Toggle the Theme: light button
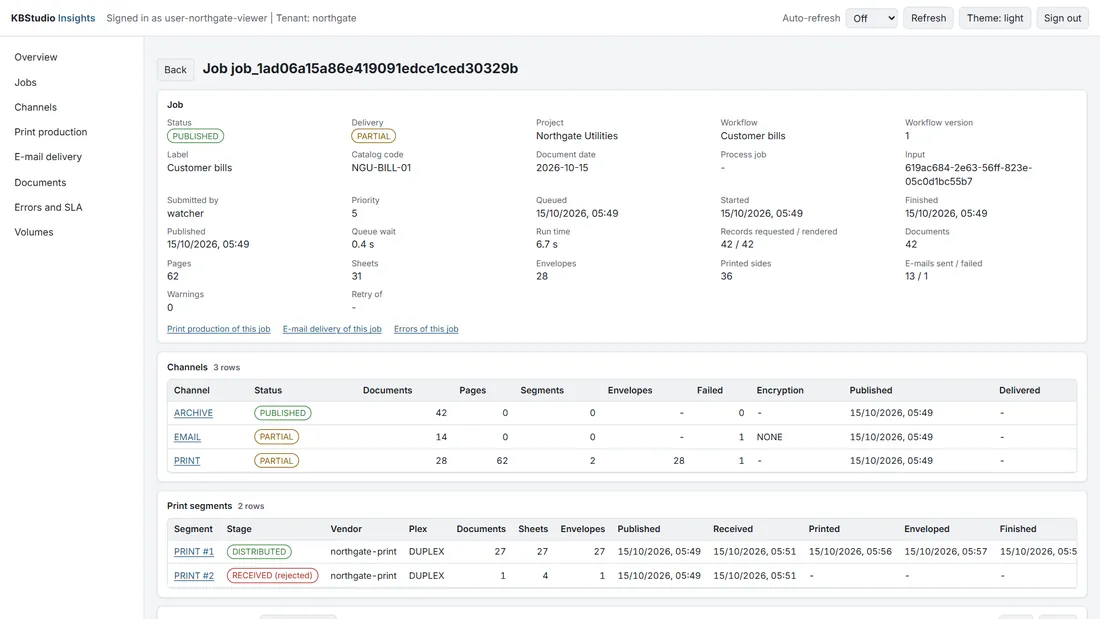1100x619 pixels. [x=995, y=18]
